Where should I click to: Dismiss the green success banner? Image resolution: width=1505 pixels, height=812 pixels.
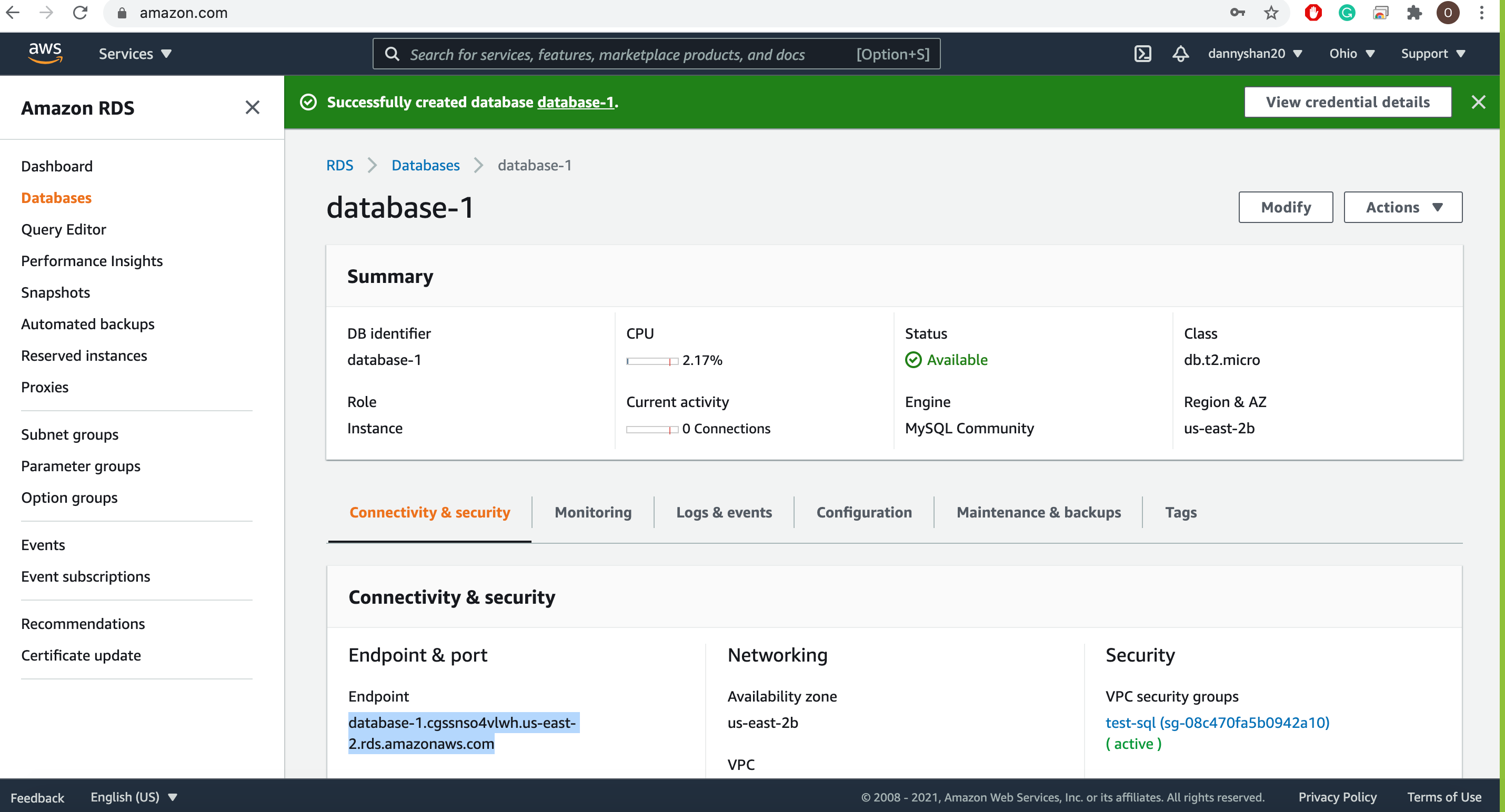pos(1478,102)
